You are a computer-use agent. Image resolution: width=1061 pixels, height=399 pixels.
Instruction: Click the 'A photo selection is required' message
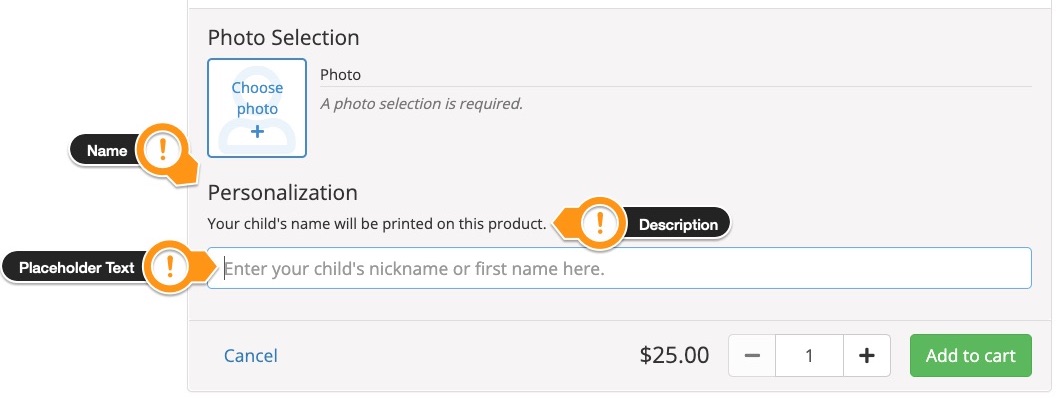pyautogui.click(x=422, y=104)
